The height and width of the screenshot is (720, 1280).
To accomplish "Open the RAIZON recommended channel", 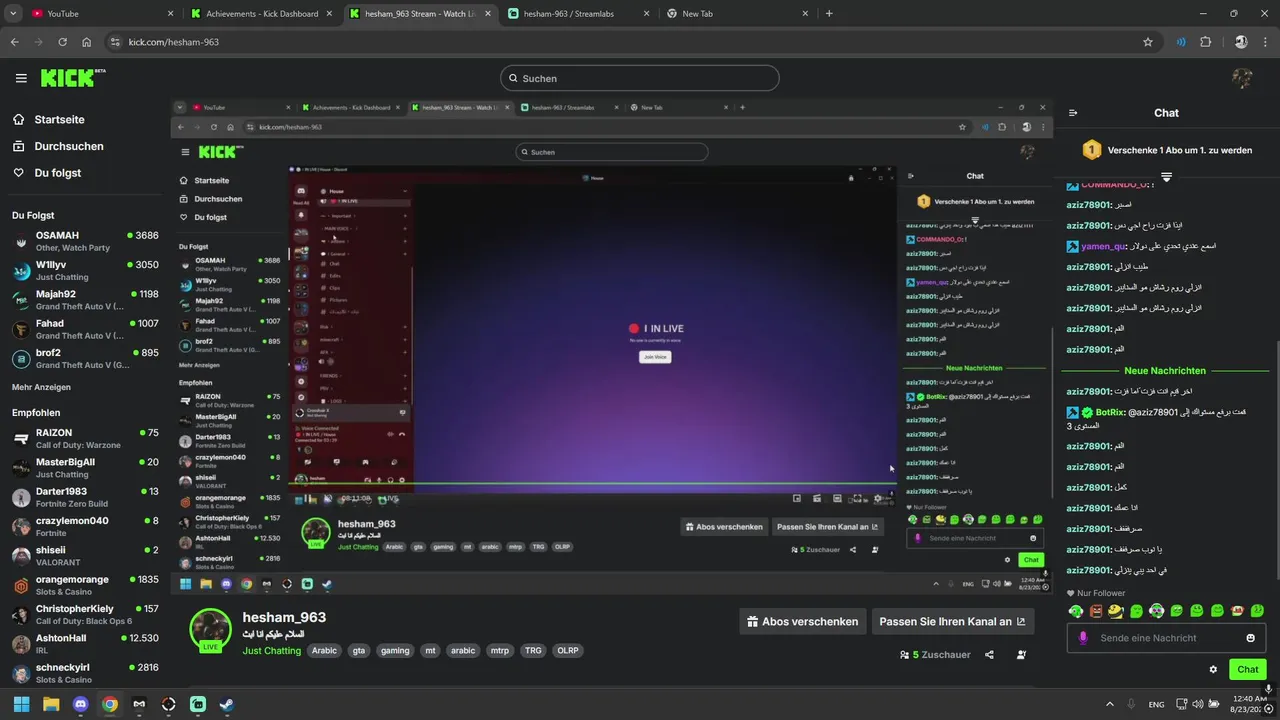I will tap(85, 438).
